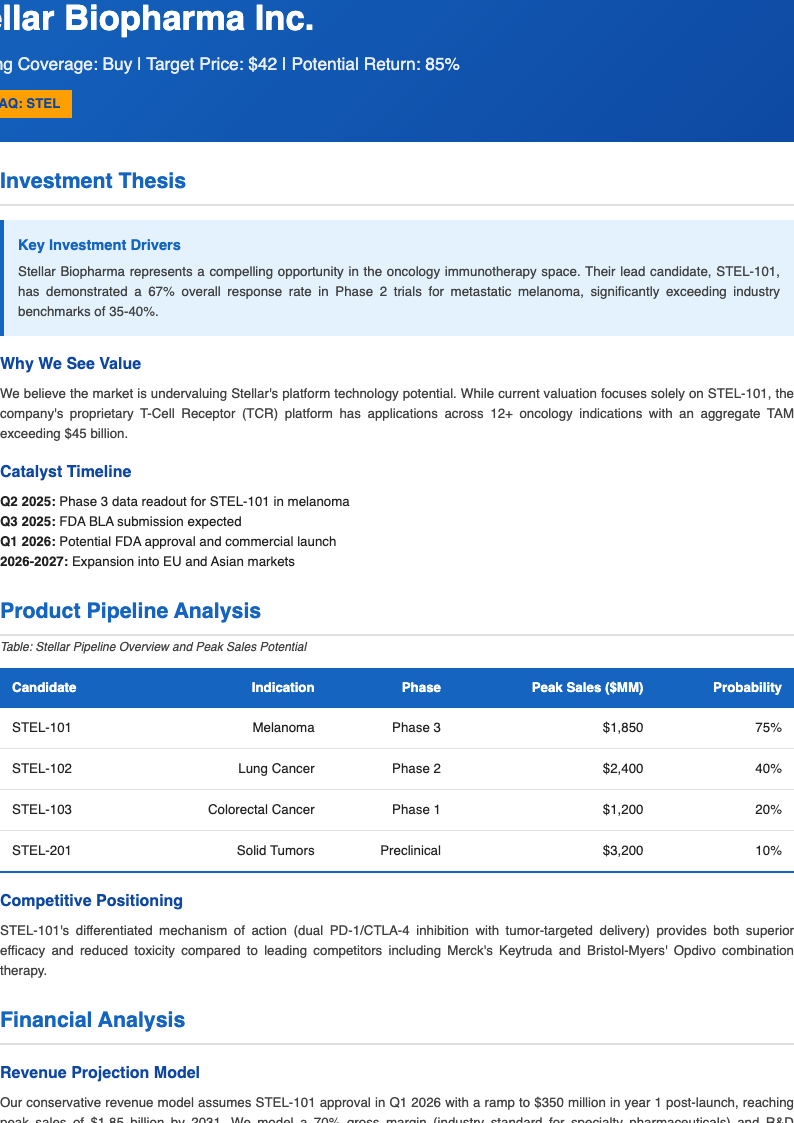This screenshot has height=1123, width=794.
Task: Click the $2,400 peak sales value
Action: pyautogui.click(x=622, y=768)
